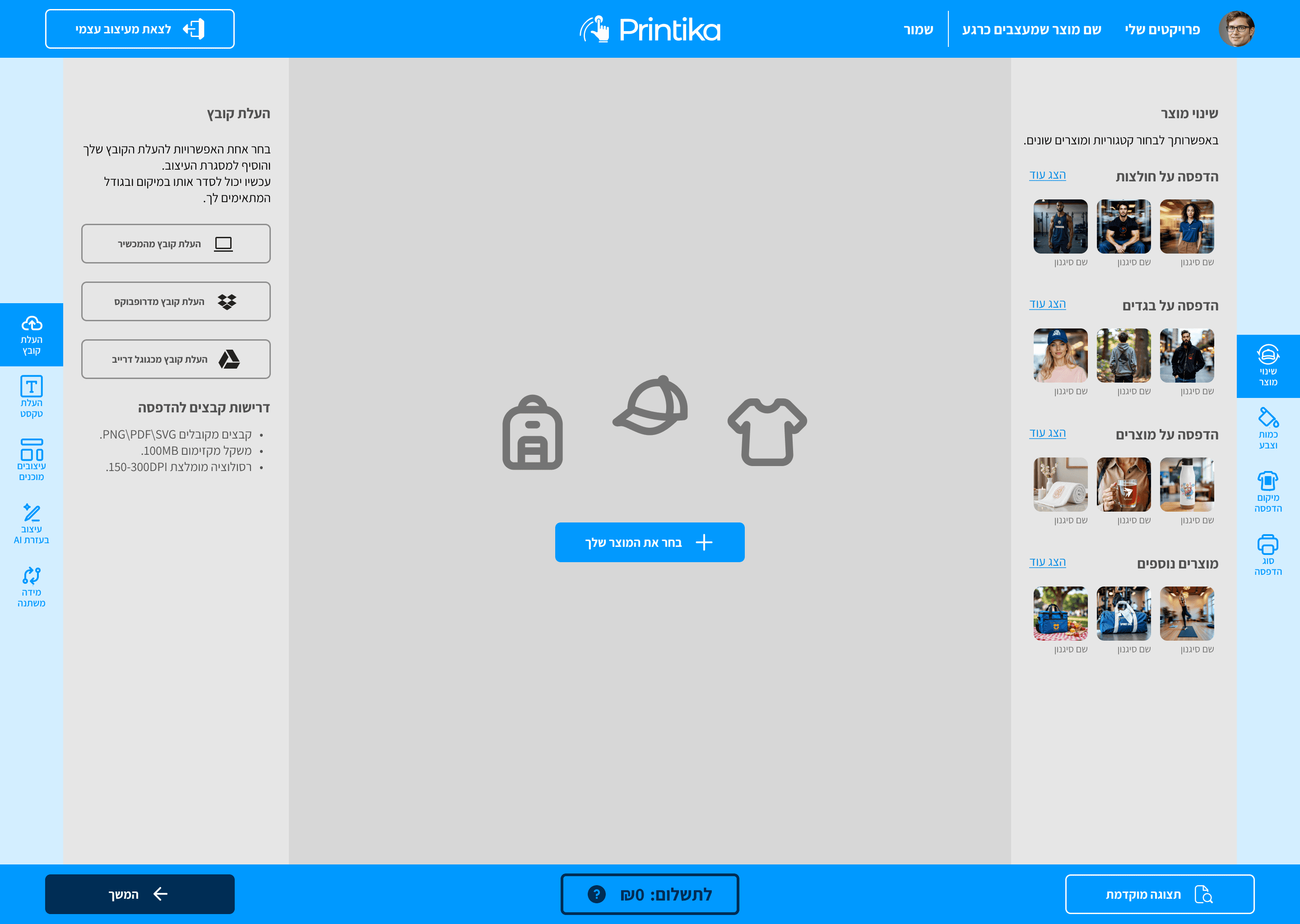1300x924 pixels.
Task: Select the add text (העלת טקסט) tool
Action: (x=31, y=397)
